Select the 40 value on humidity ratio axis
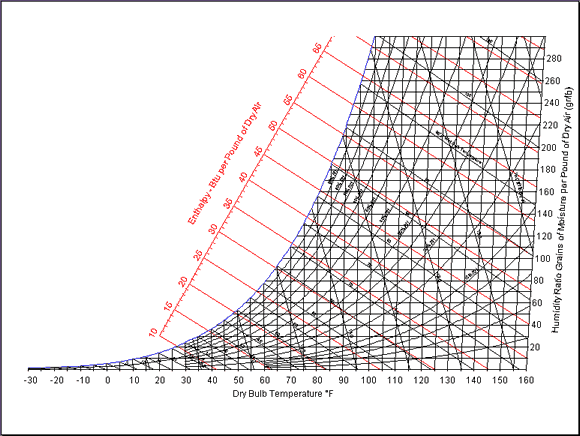Screen dimensions: 580x436 [x=536, y=325]
